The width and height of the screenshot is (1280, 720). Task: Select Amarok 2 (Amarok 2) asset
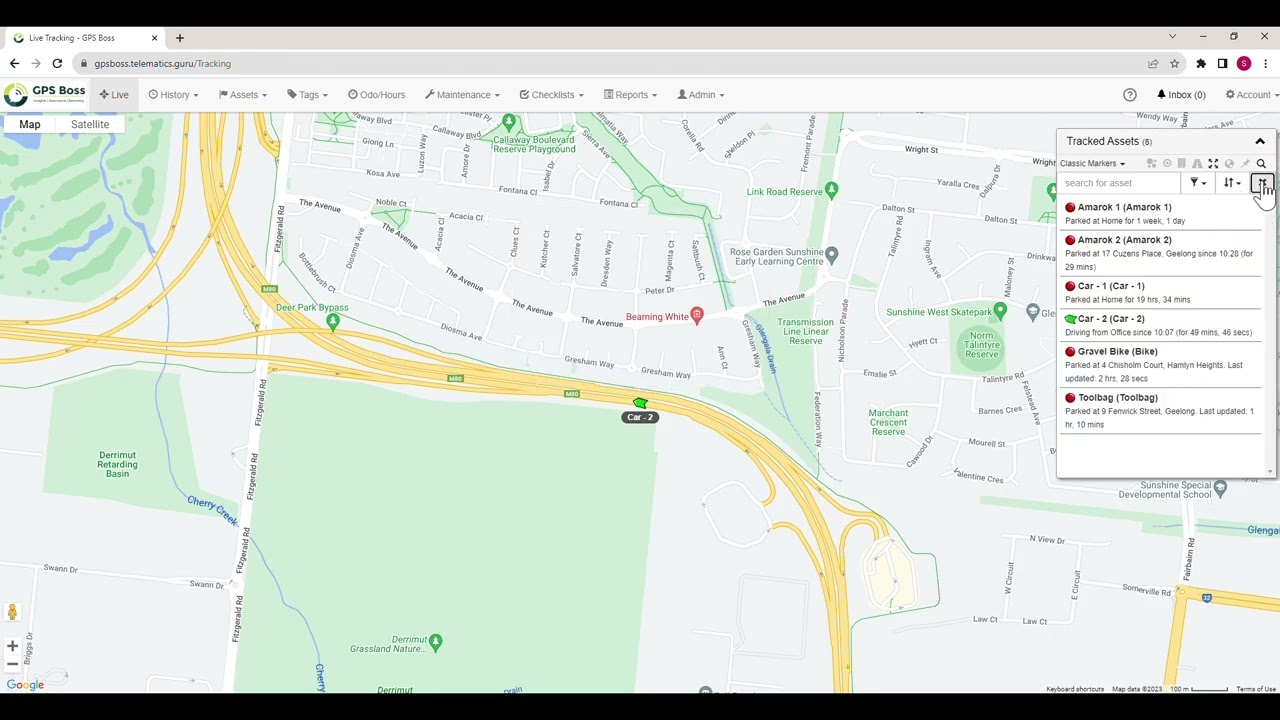tap(1160, 253)
